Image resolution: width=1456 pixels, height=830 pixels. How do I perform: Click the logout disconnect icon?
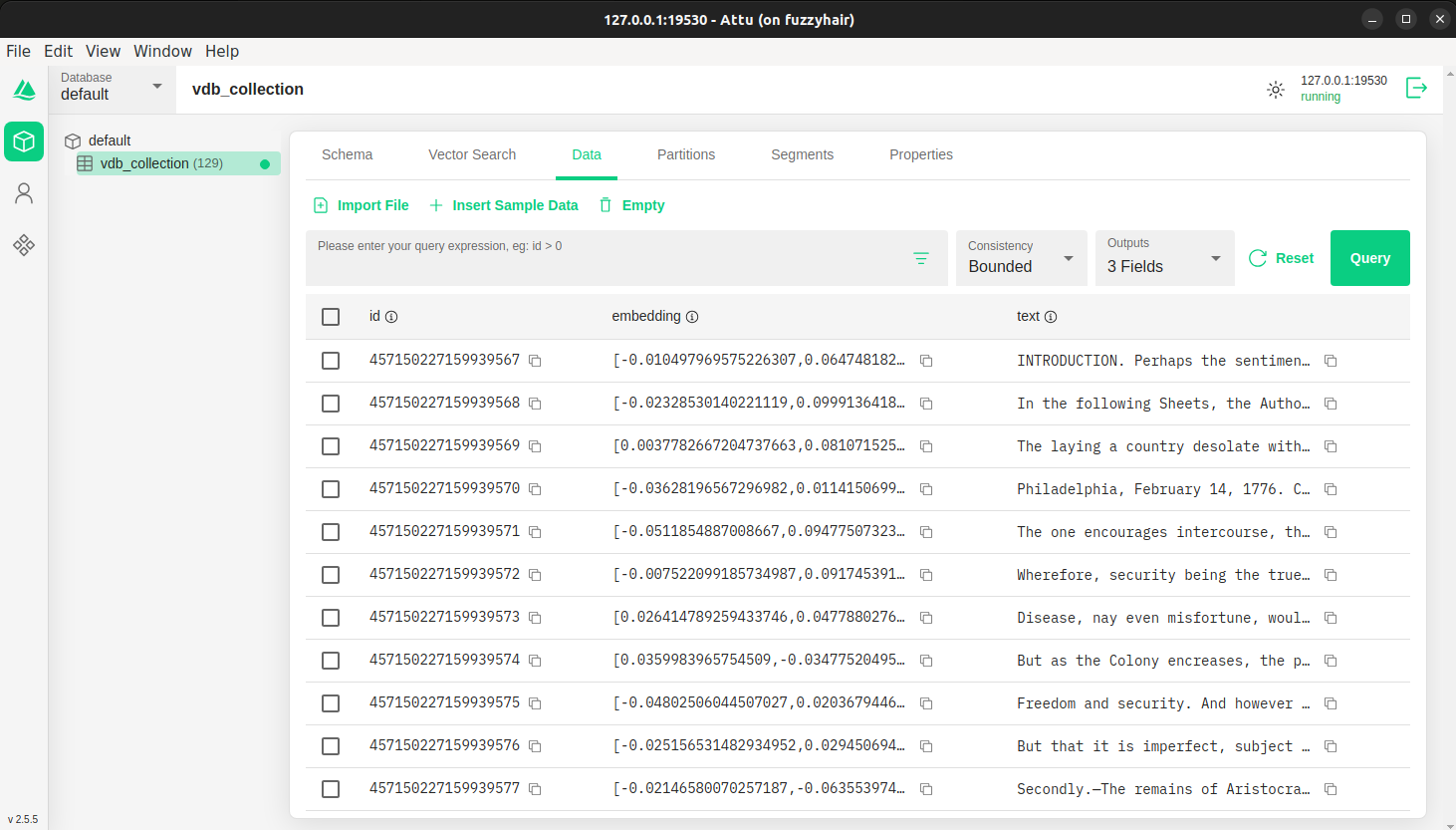1416,89
